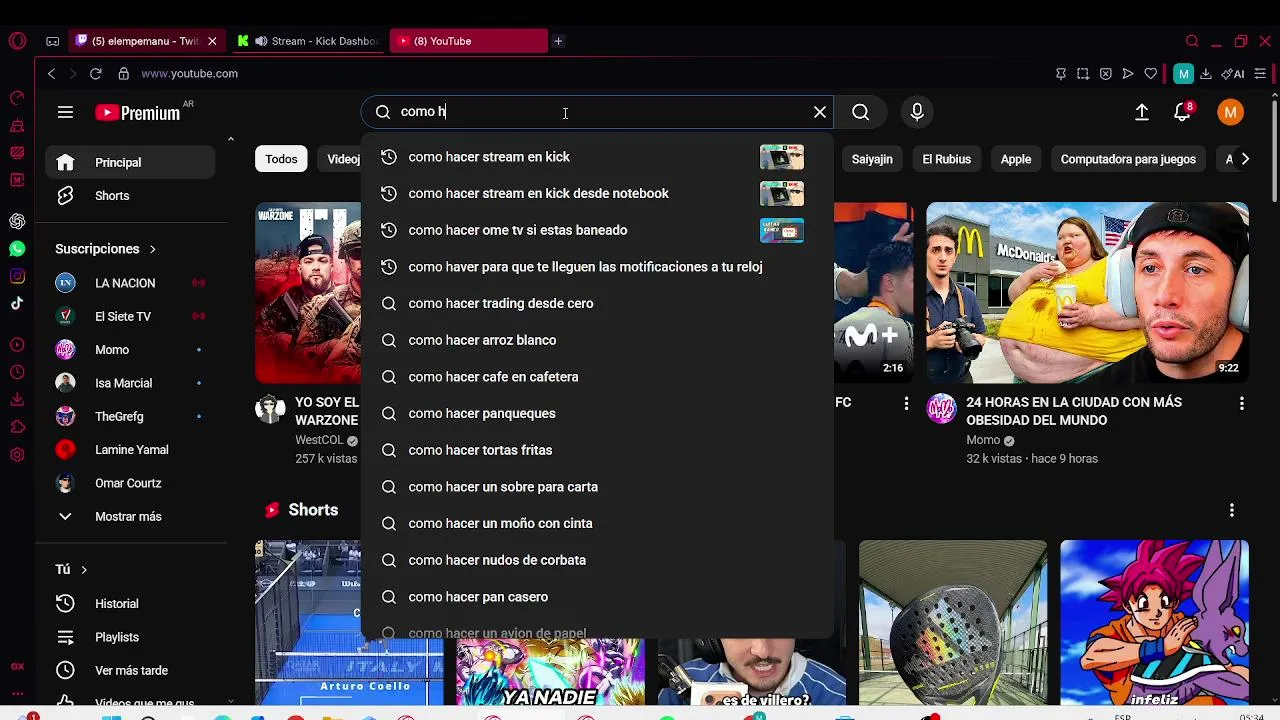Reload the page with refresh icon
This screenshot has width=1280, height=720.
95,73
